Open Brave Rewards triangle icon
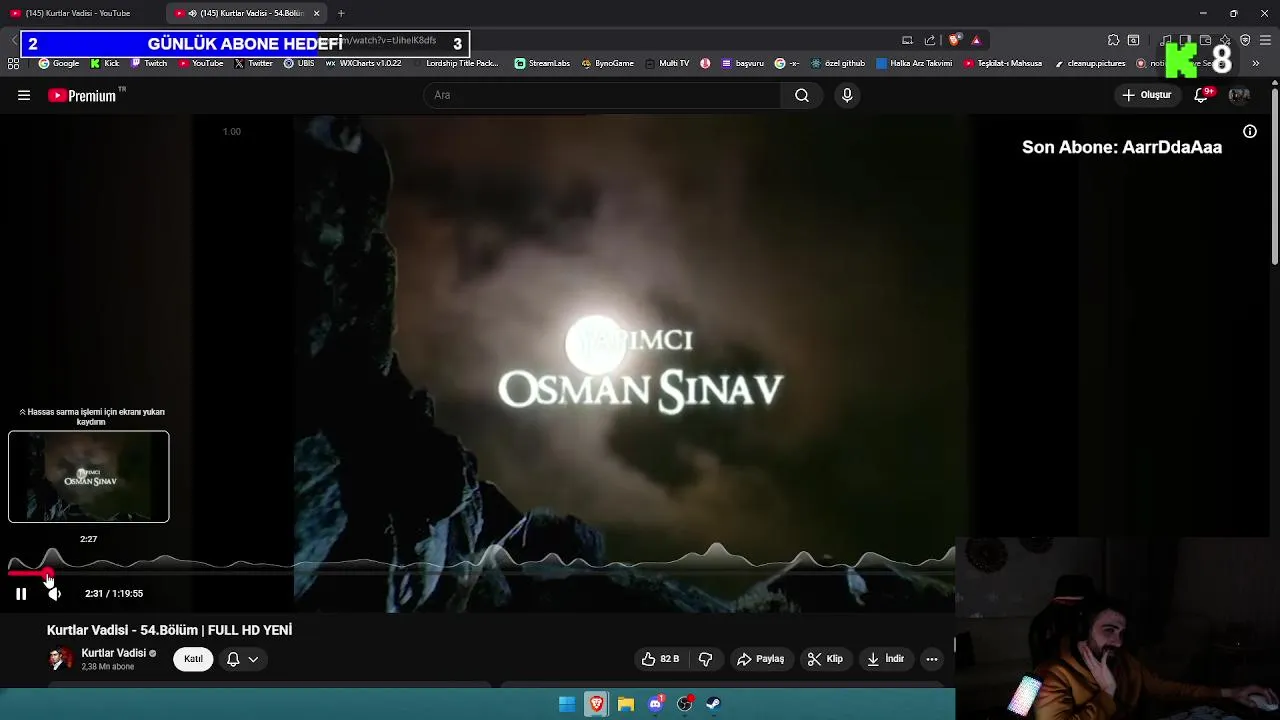 976,40
